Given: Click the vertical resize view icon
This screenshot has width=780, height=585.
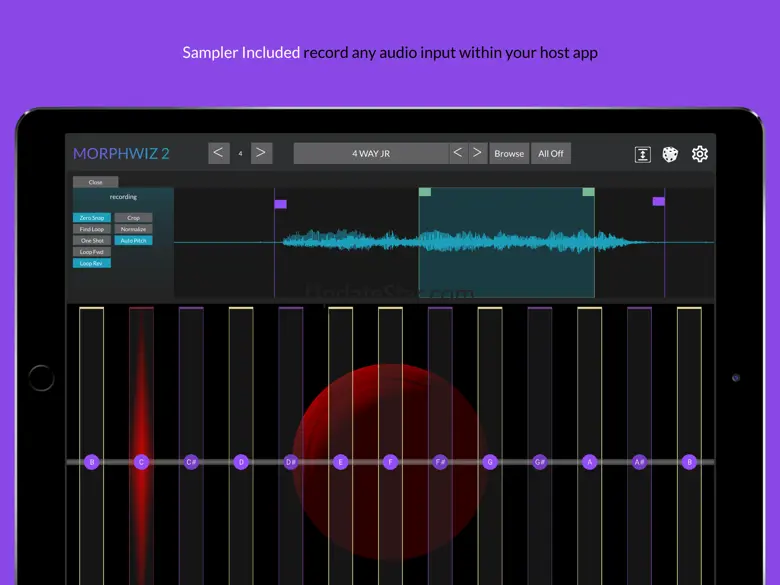Looking at the screenshot, I should pyautogui.click(x=643, y=154).
